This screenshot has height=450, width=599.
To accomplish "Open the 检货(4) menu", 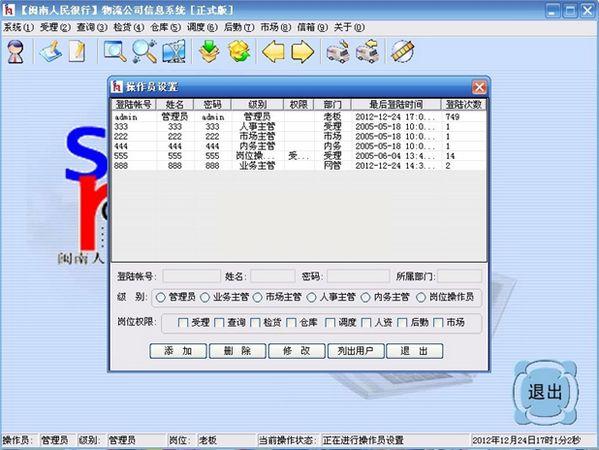I will (x=128, y=27).
